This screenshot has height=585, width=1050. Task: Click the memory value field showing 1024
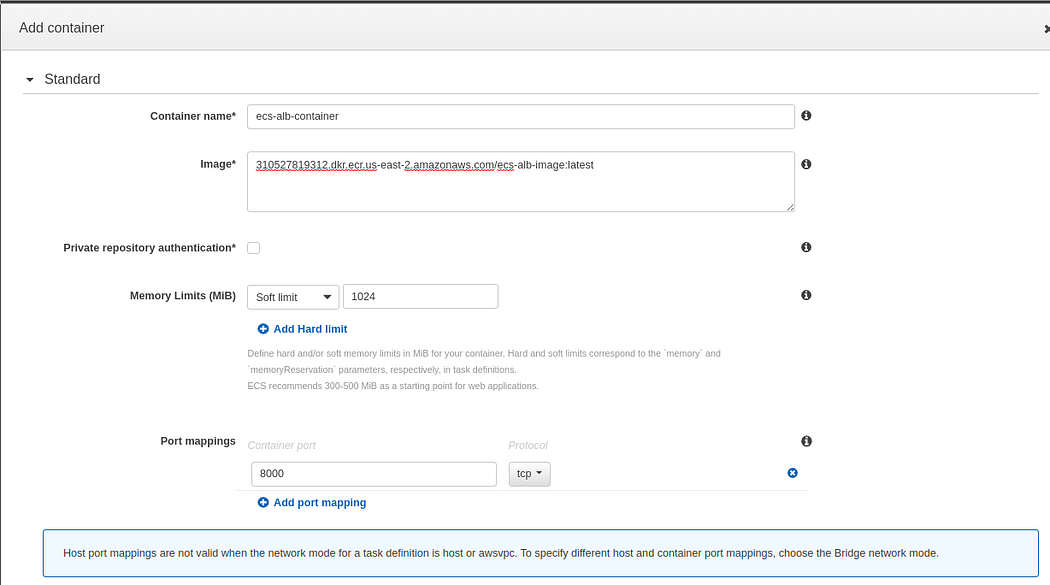pos(421,297)
